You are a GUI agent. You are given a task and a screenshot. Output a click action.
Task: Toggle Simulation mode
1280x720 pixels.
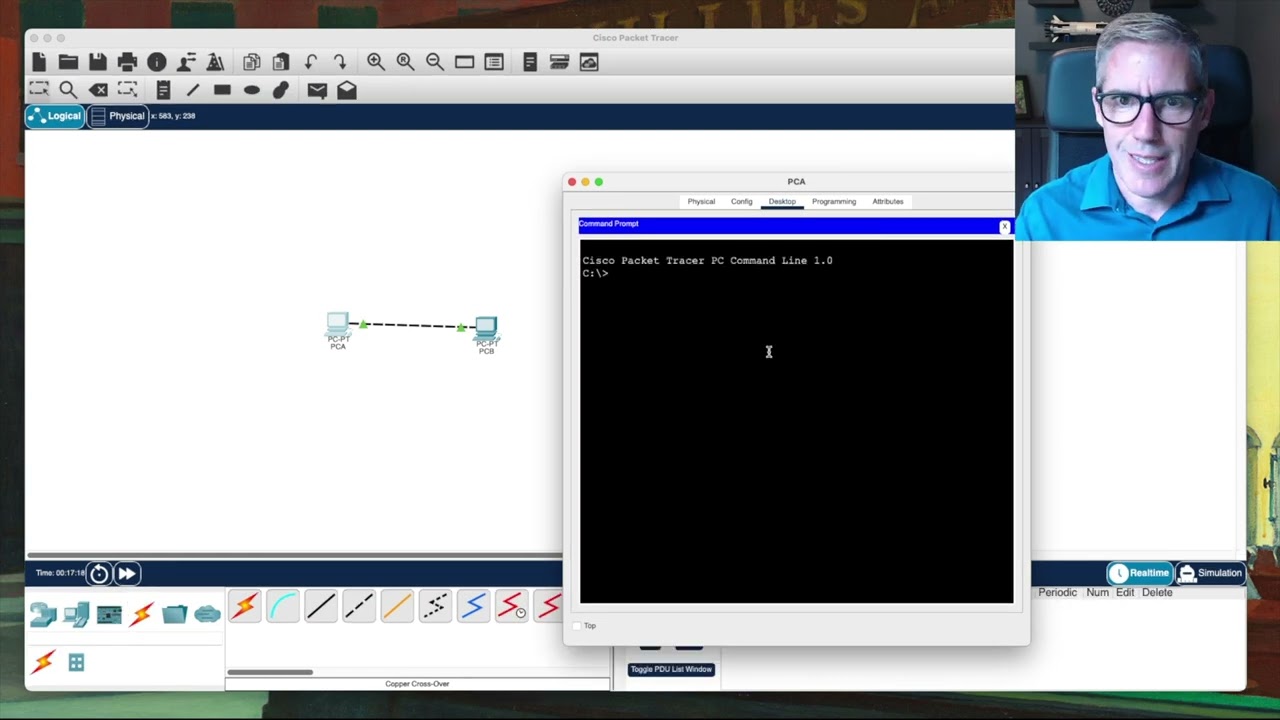pyautogui.click(x=1210, y=573)
